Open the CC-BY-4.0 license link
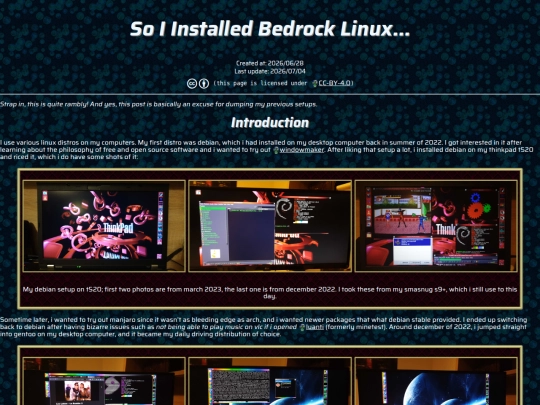540x405 pixels. 334,83
